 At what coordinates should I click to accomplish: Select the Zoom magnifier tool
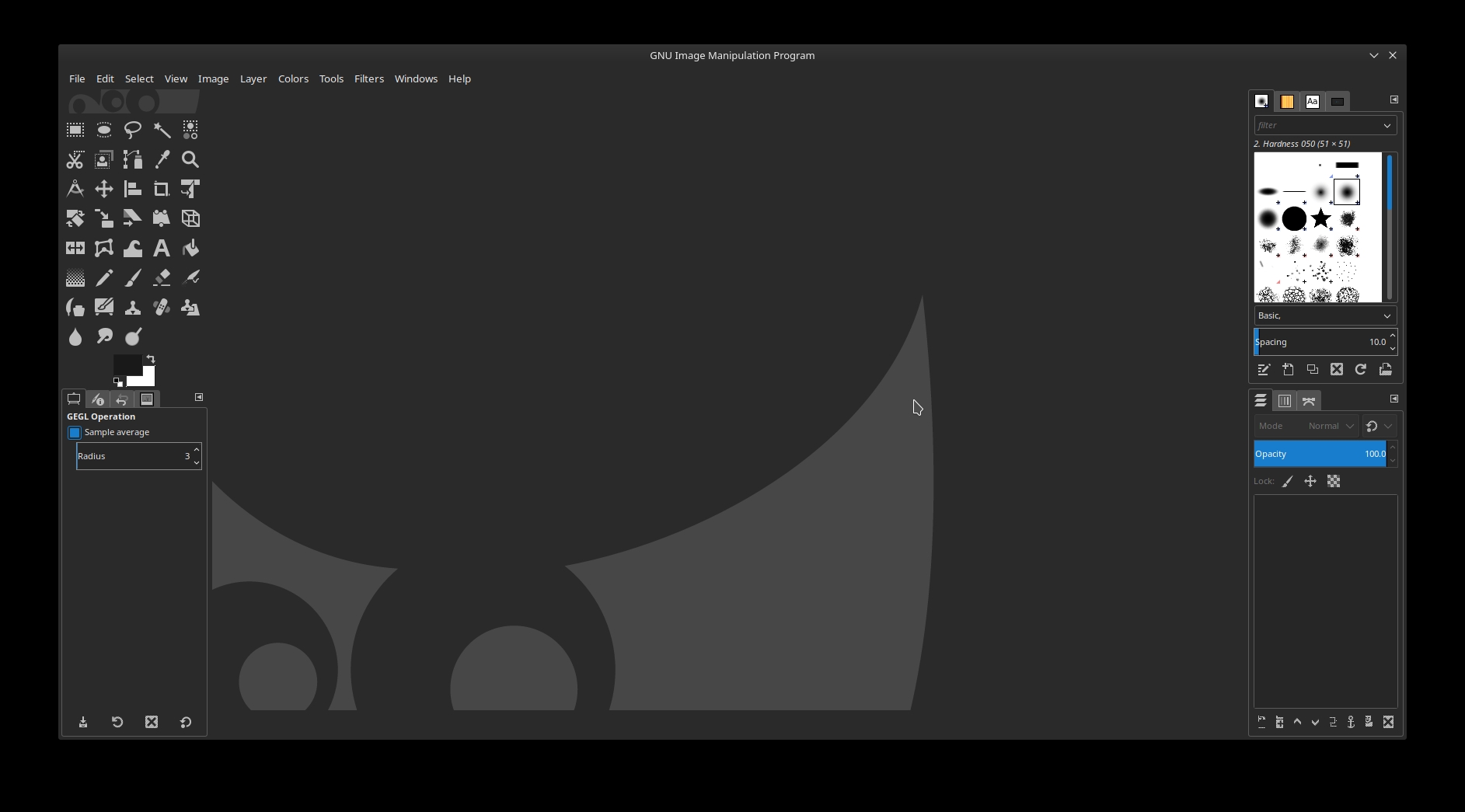click(x=190, y=159)
